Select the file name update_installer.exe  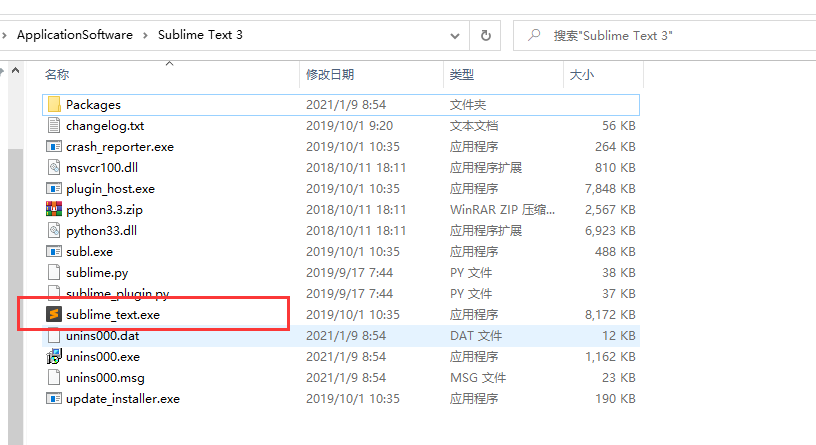tap(123, 399)
